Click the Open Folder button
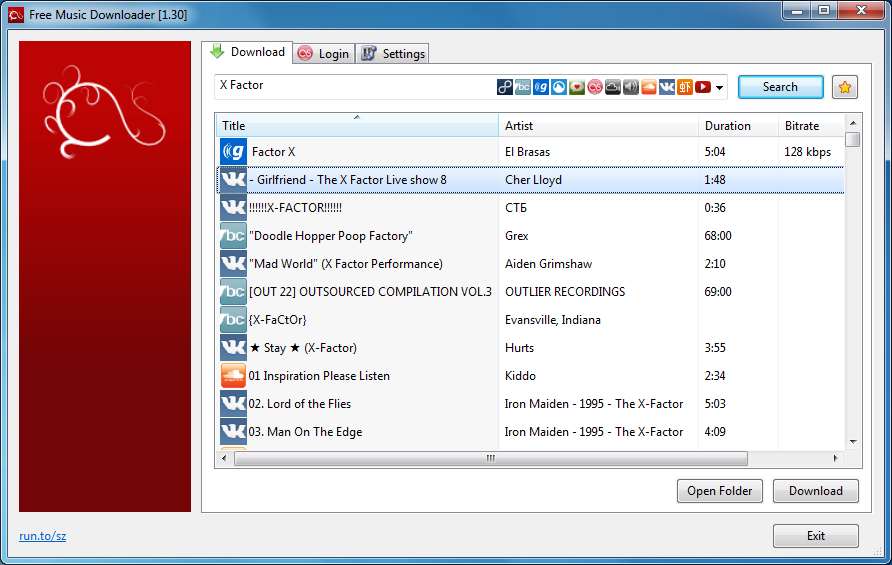The height and width of the screenshot is (565, 892). (720, 491)
